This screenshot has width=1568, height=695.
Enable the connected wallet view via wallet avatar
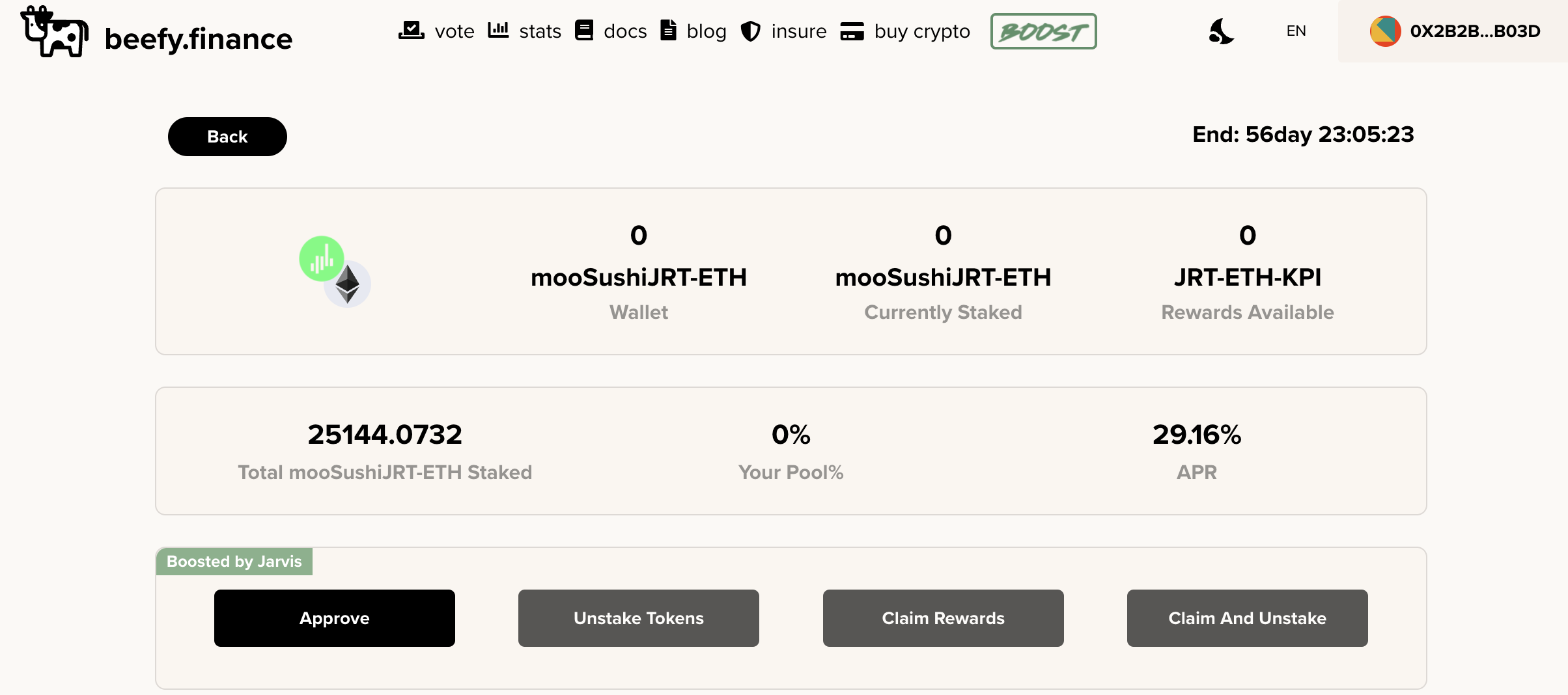1384,30
